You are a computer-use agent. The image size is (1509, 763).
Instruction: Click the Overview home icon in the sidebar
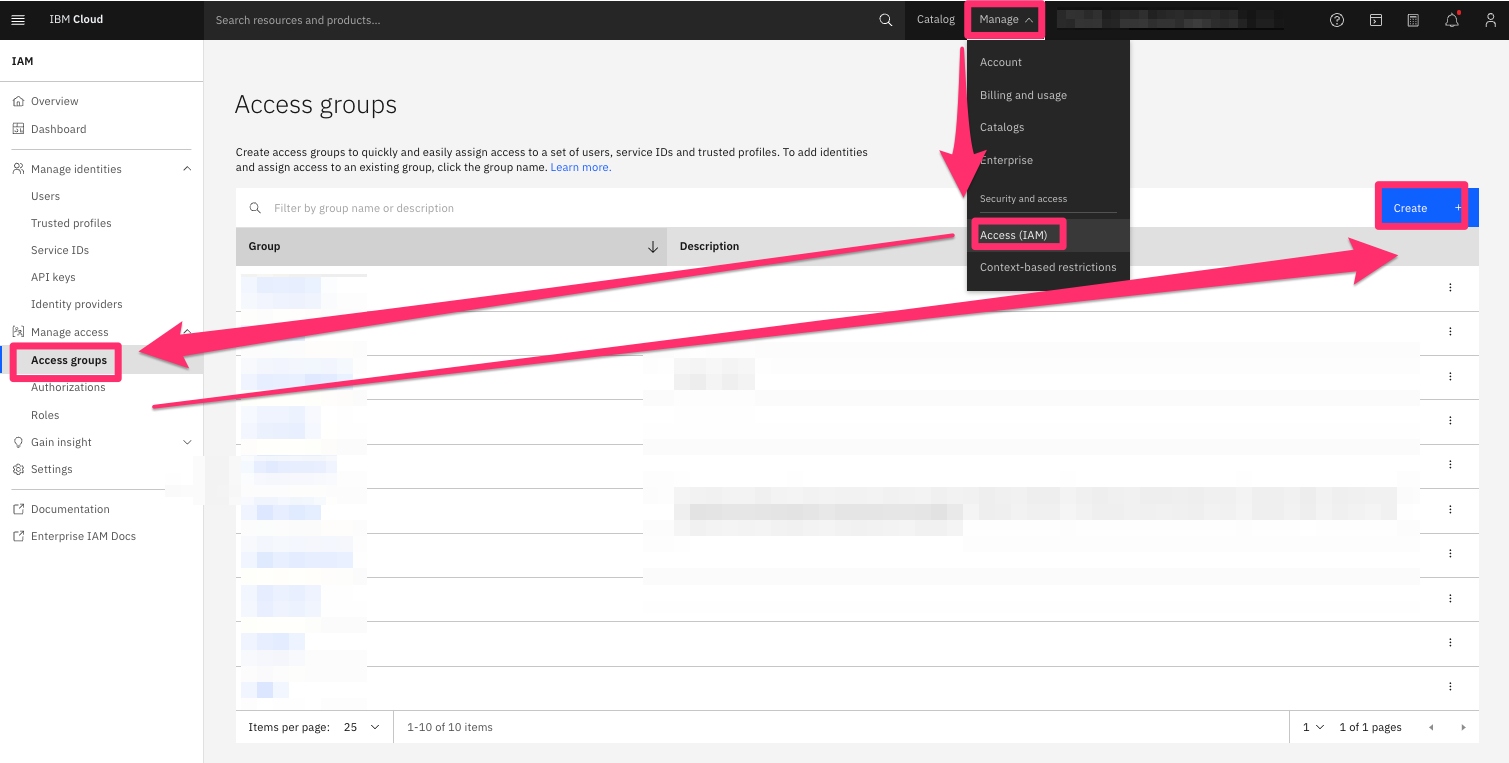[x=18, y=101]
